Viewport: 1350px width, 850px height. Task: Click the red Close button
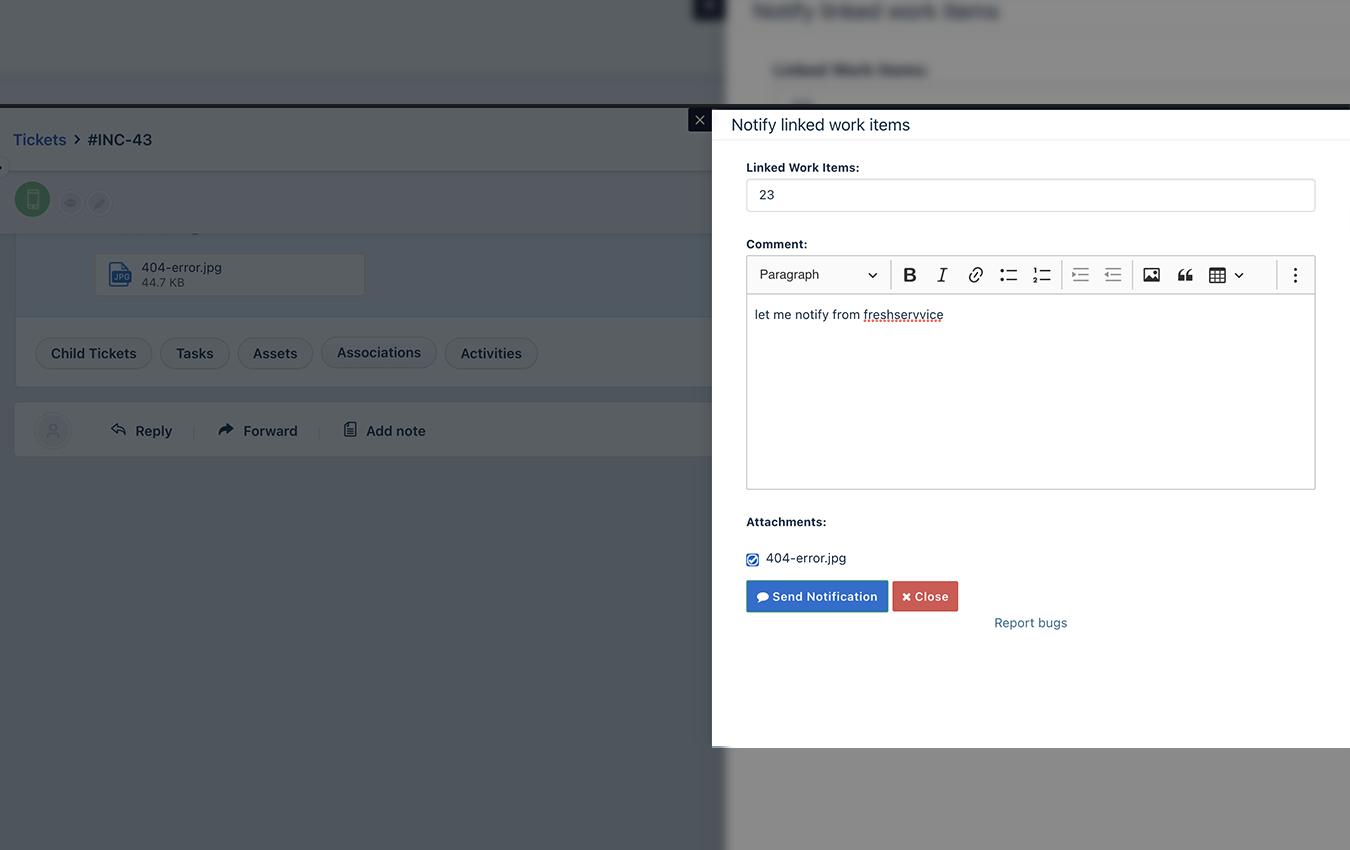pyautogui.click(x=925, y=597)
